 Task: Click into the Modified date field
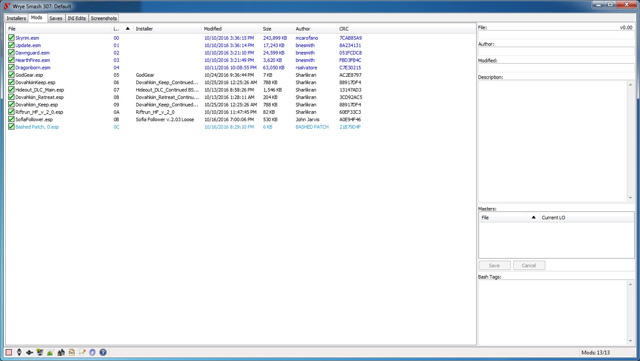tap(556, 68)
